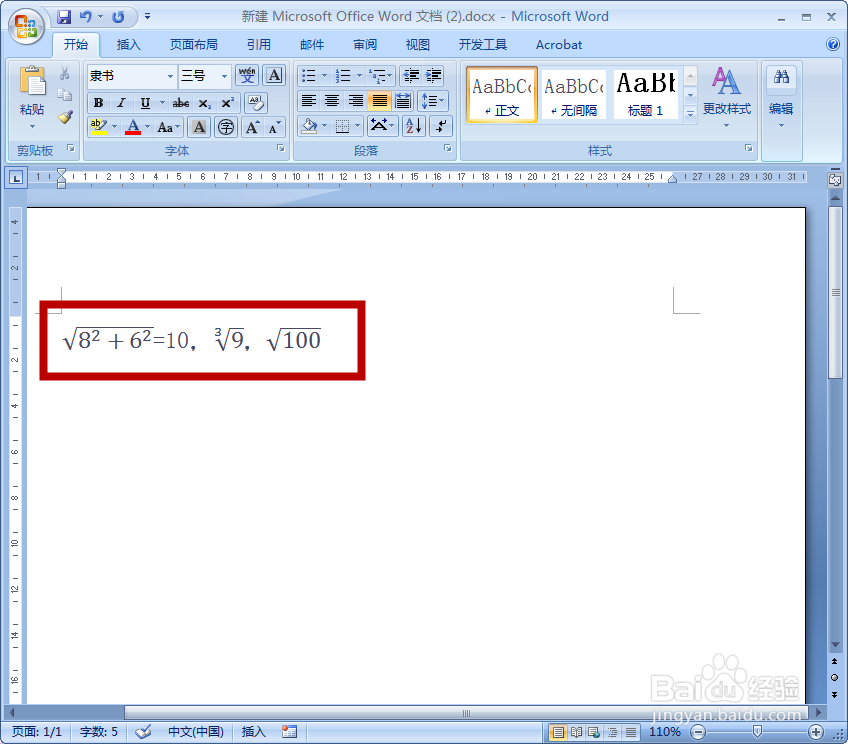Apply character border icon
The image size is (848, 744).
pyautogui.click(x=274, y=75)
